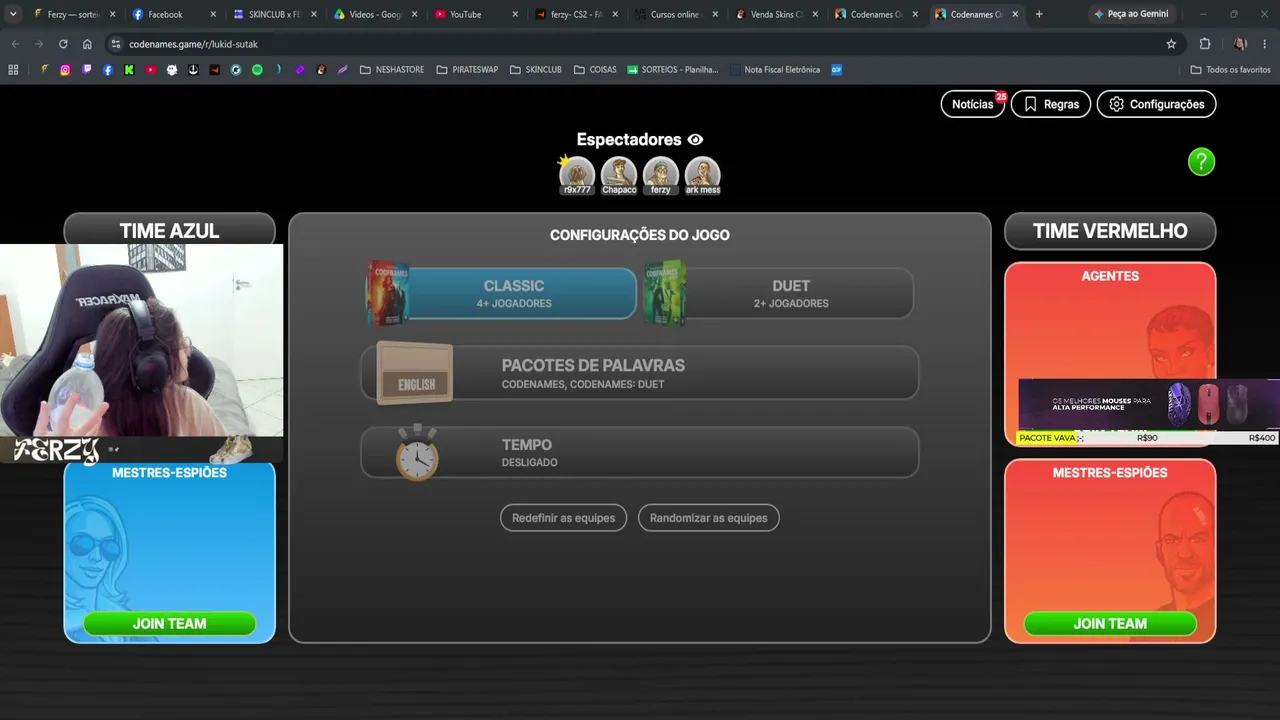The height and width of the screenshot is (720, 1280).
Task: Close the YouTube tab
Action: pyautogui.click(x=515, y=14)
